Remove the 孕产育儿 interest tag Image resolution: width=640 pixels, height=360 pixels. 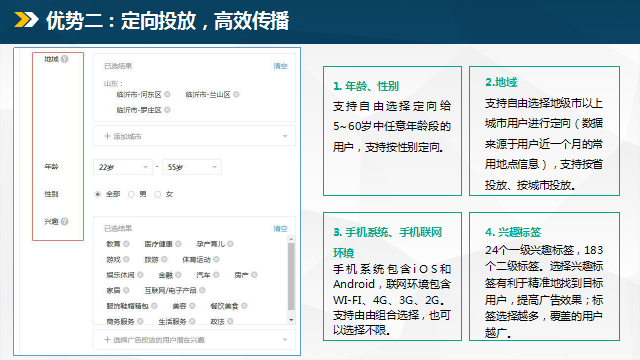[x=231, y=244]
